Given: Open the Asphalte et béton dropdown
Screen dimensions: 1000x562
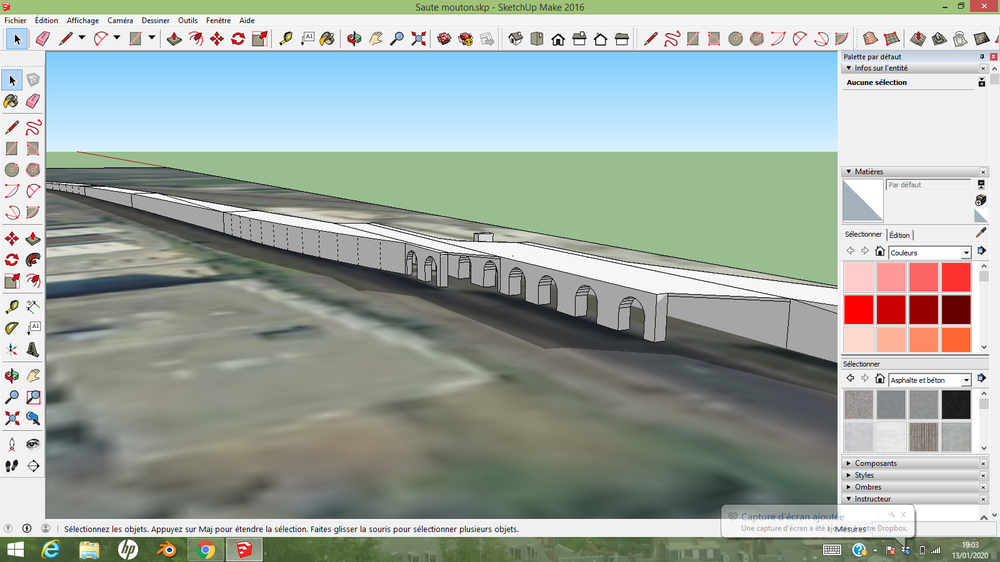Looking at the screenshot, I should 966,380.
